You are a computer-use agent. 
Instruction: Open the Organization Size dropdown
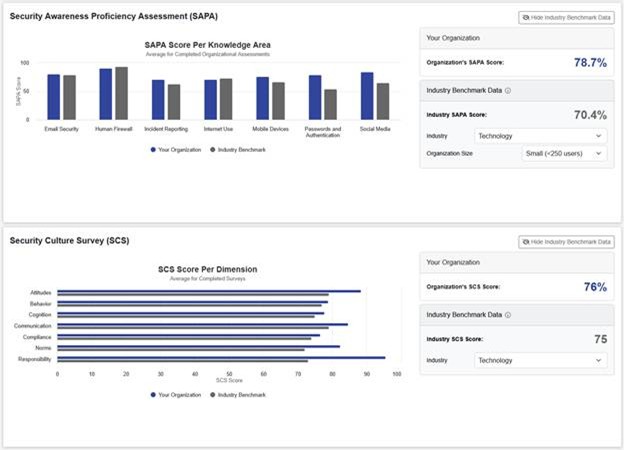click(x=564, y=154)
